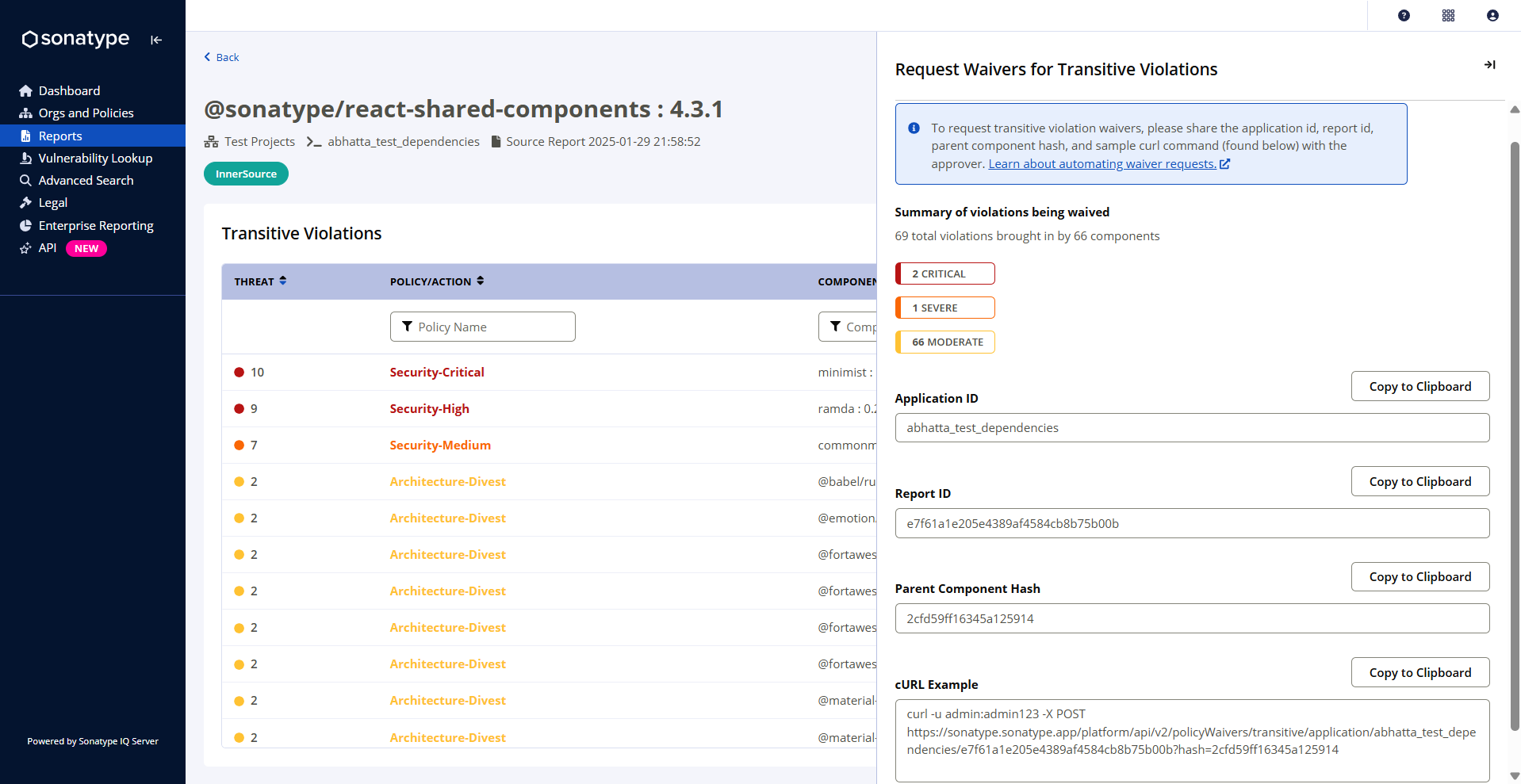Sort by POLICY/ACTION column arrows
Viewport: 1521px width, 784px height.
coord(480,281)
